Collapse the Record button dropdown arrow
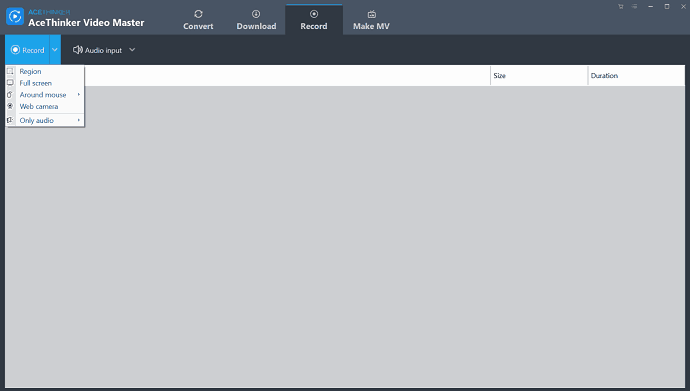Viewport: 690px width, 391px height. [x=55, y=50]
